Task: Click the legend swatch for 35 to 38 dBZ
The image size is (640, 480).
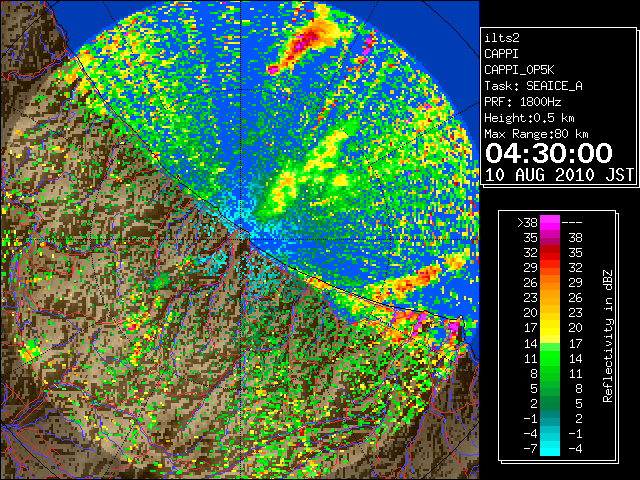Action: (x=550, y=238)
